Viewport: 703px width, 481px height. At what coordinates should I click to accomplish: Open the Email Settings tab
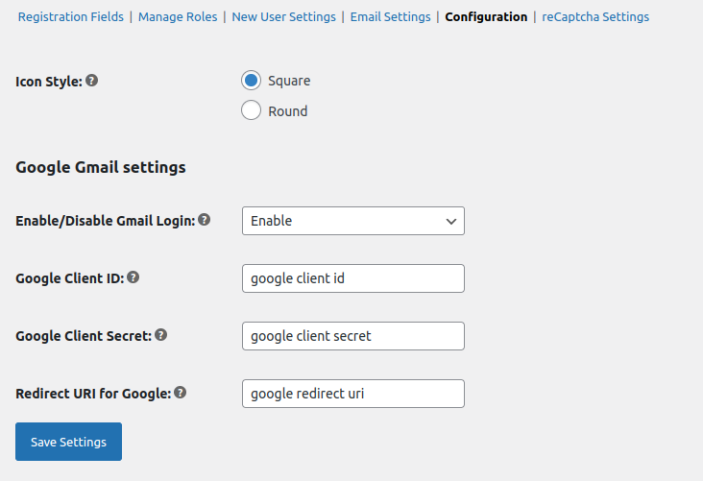click(390, 17)
